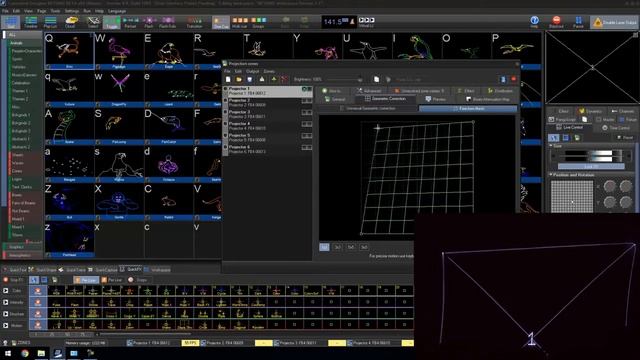Click the Groups toolbar icon

tap(258, 22)
